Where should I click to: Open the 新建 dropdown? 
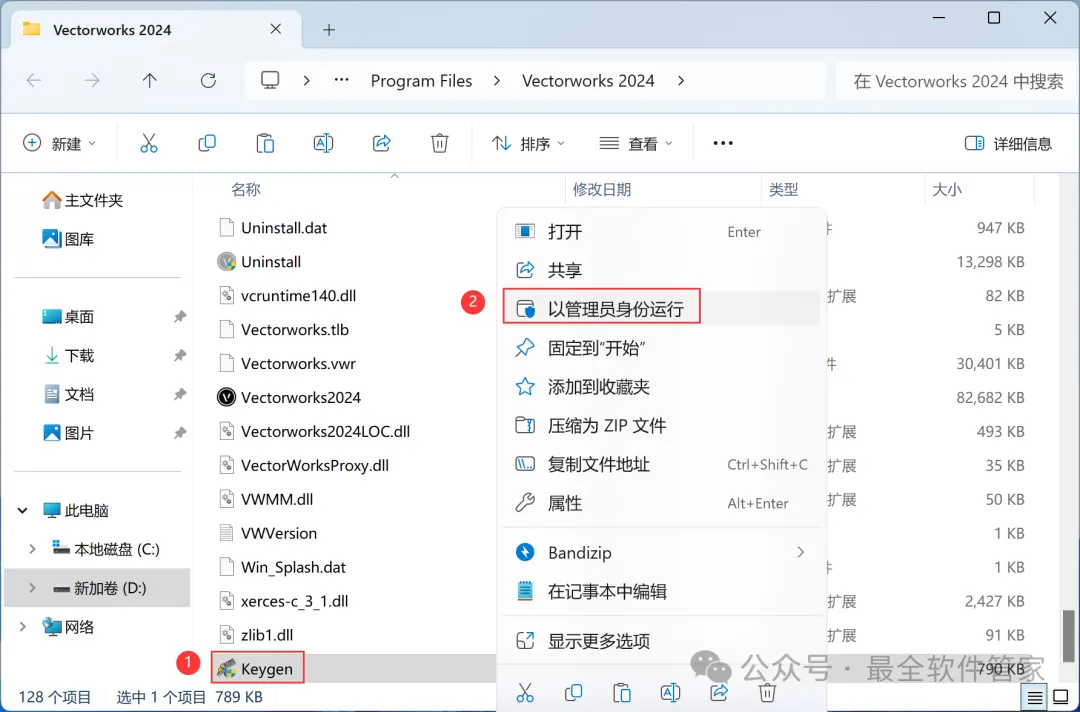(x=60, y=143)
